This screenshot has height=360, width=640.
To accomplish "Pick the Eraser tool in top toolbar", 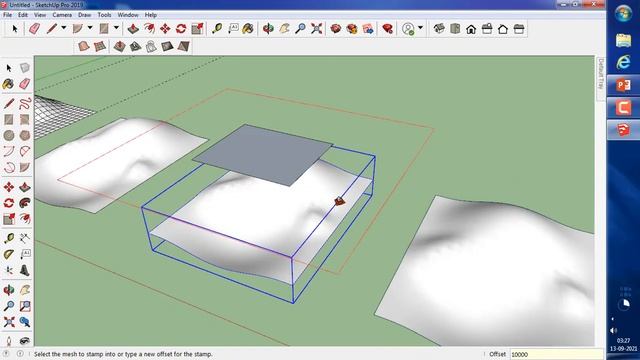I will pyautogui.click(x=34, y=29).
